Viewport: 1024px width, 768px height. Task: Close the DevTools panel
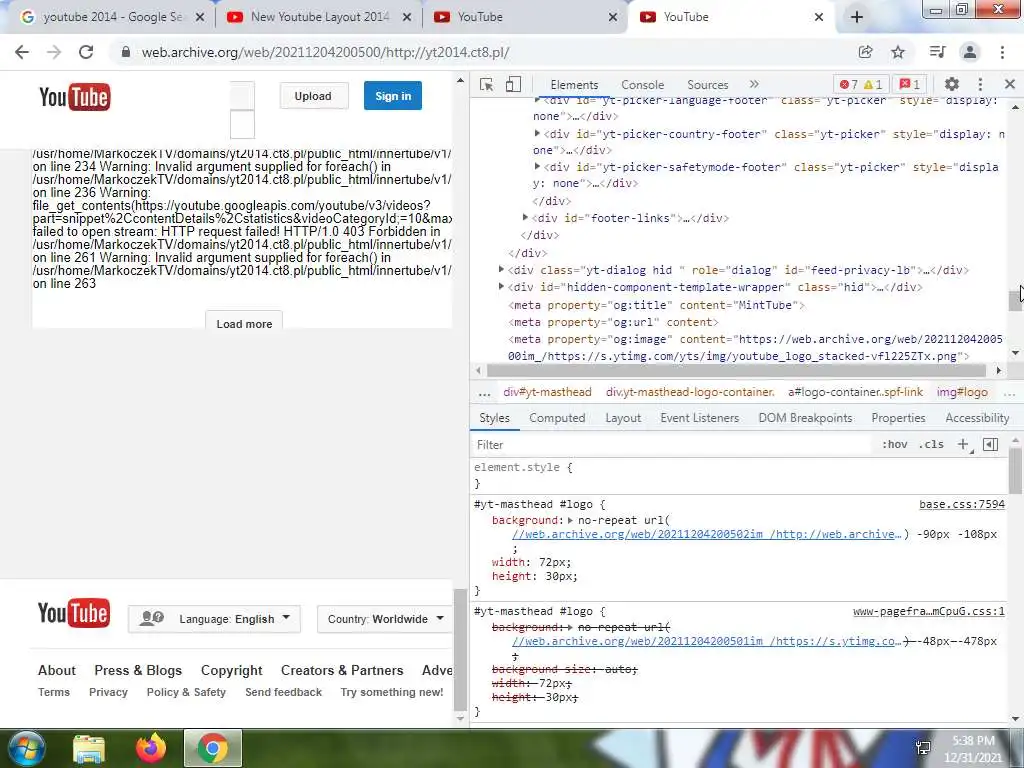click(x=1010, y=84)
